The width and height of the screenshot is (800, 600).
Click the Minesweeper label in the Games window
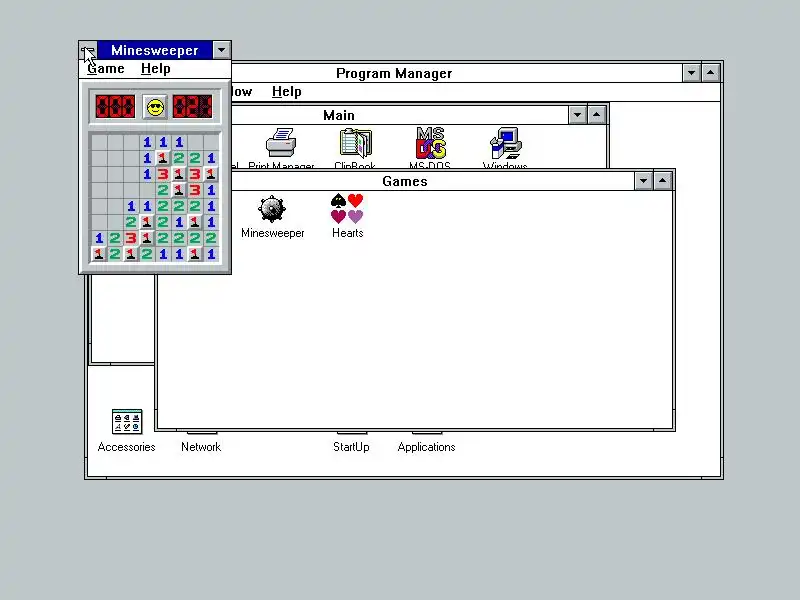(x=272, y=233)
